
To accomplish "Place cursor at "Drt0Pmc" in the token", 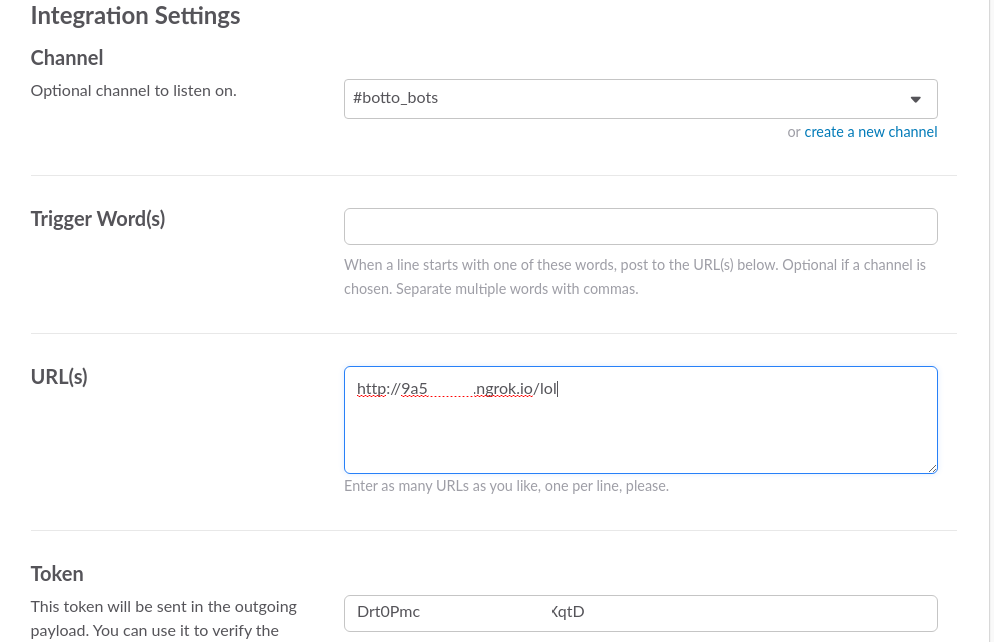I will tap(388, 612).
